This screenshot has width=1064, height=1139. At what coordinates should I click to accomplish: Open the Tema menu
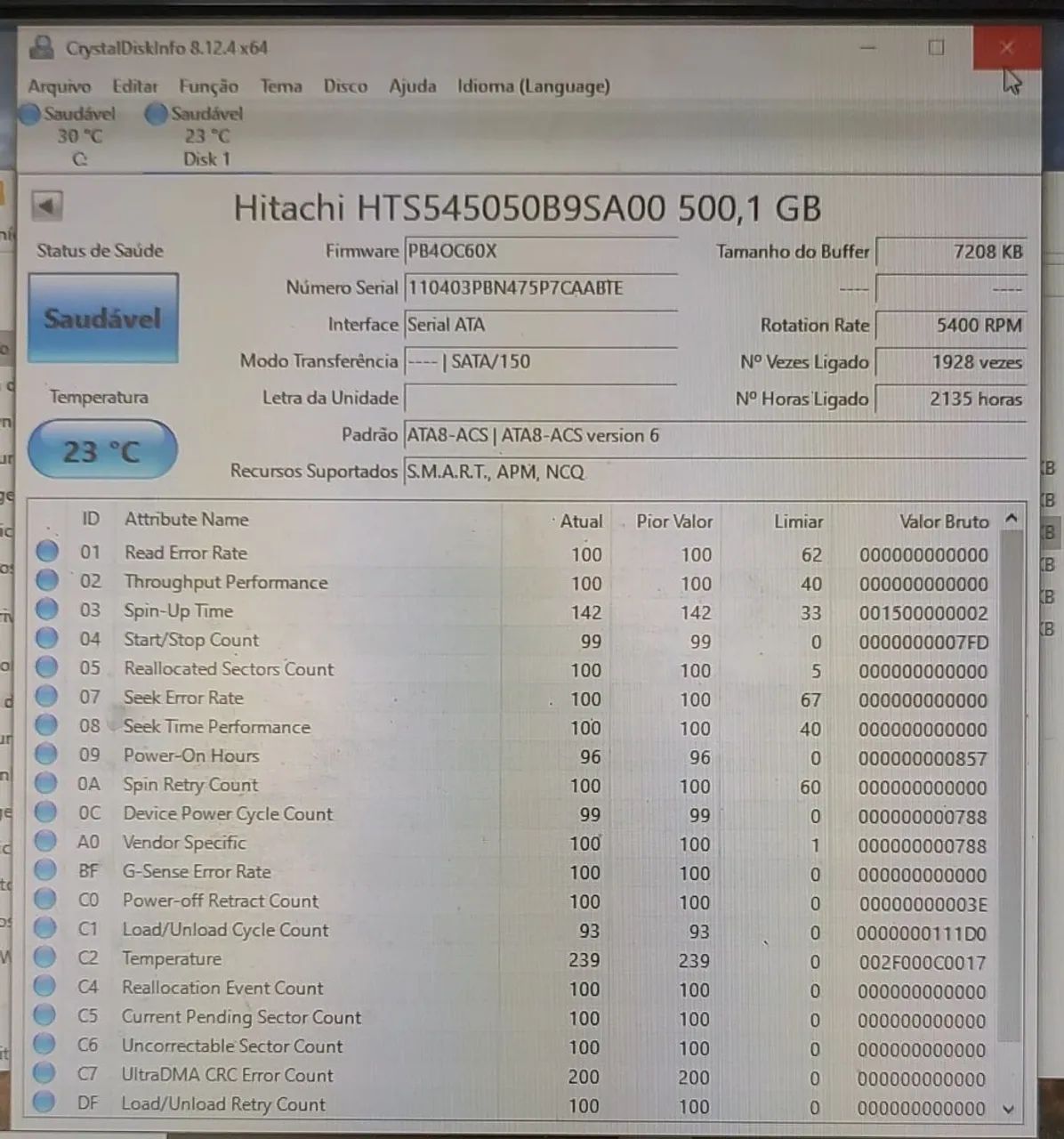click(x=281, y=86)
